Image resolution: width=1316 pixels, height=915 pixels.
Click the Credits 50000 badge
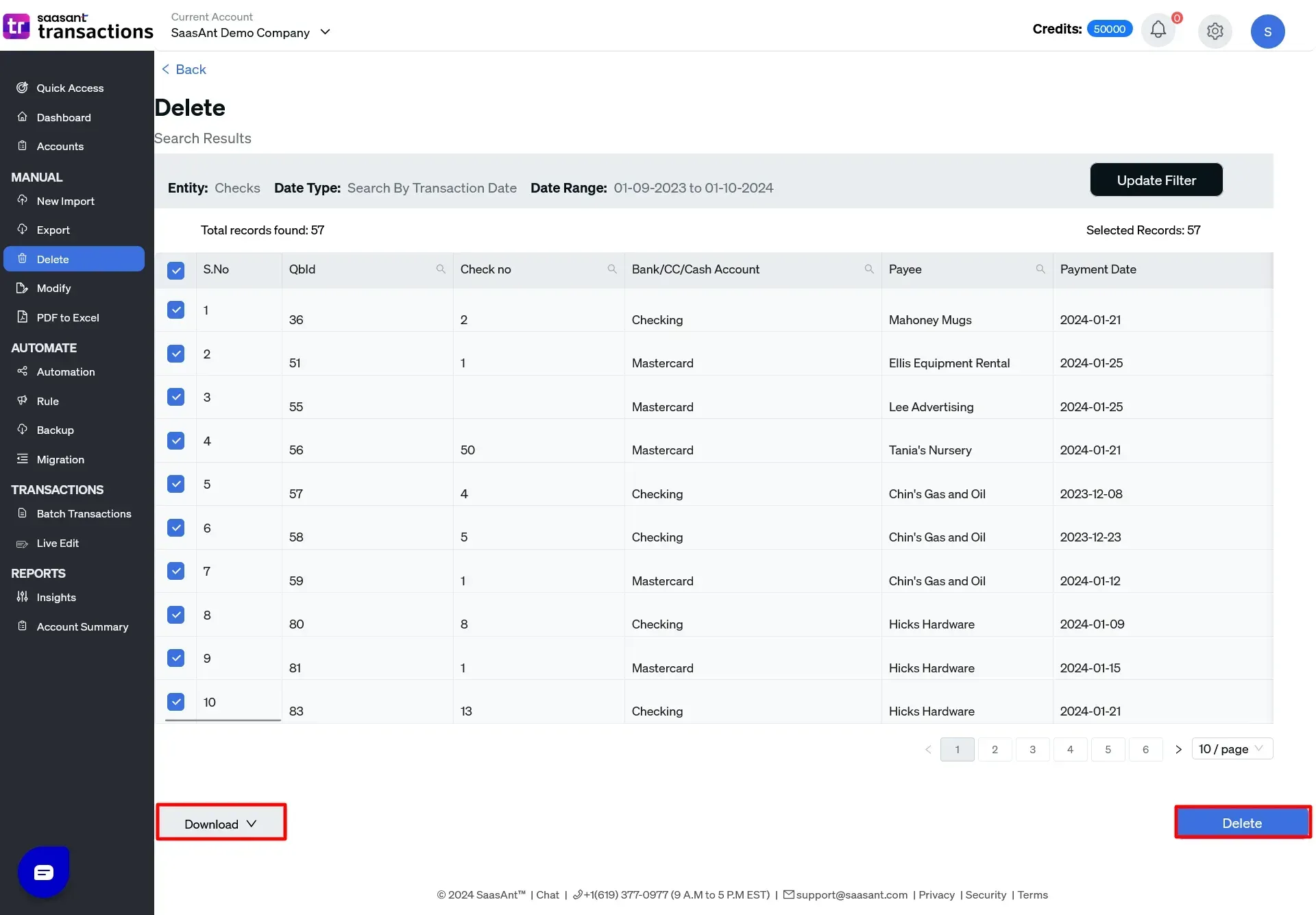tap(1109, 29)
